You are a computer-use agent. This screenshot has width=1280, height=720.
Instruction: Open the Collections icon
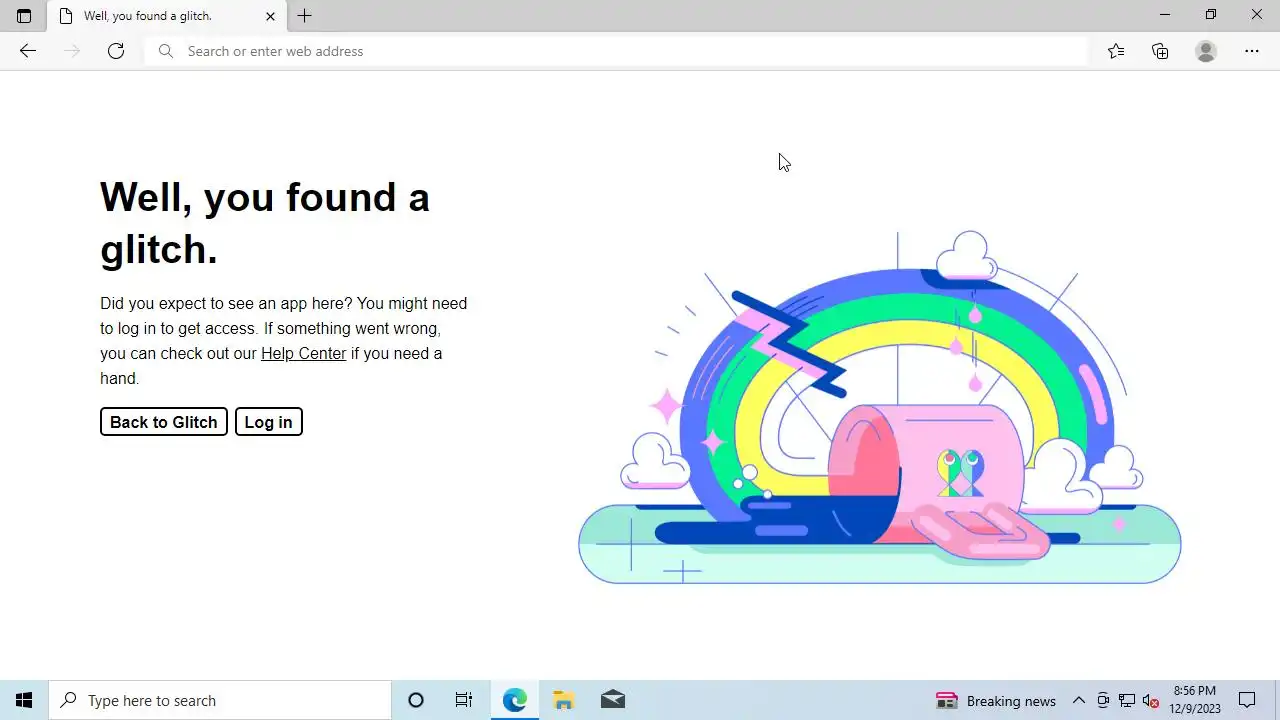(x=1160, y=51)
